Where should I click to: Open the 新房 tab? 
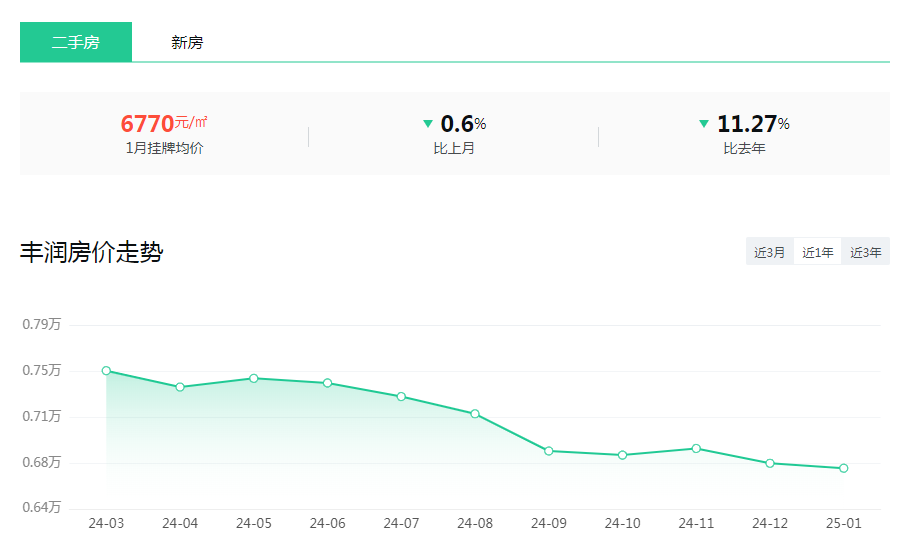pyautogui.click(x=187, y=43)
